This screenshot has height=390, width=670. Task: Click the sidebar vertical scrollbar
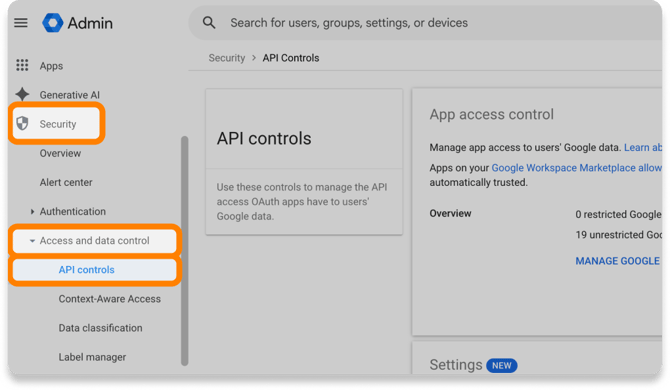click(185, 251)
